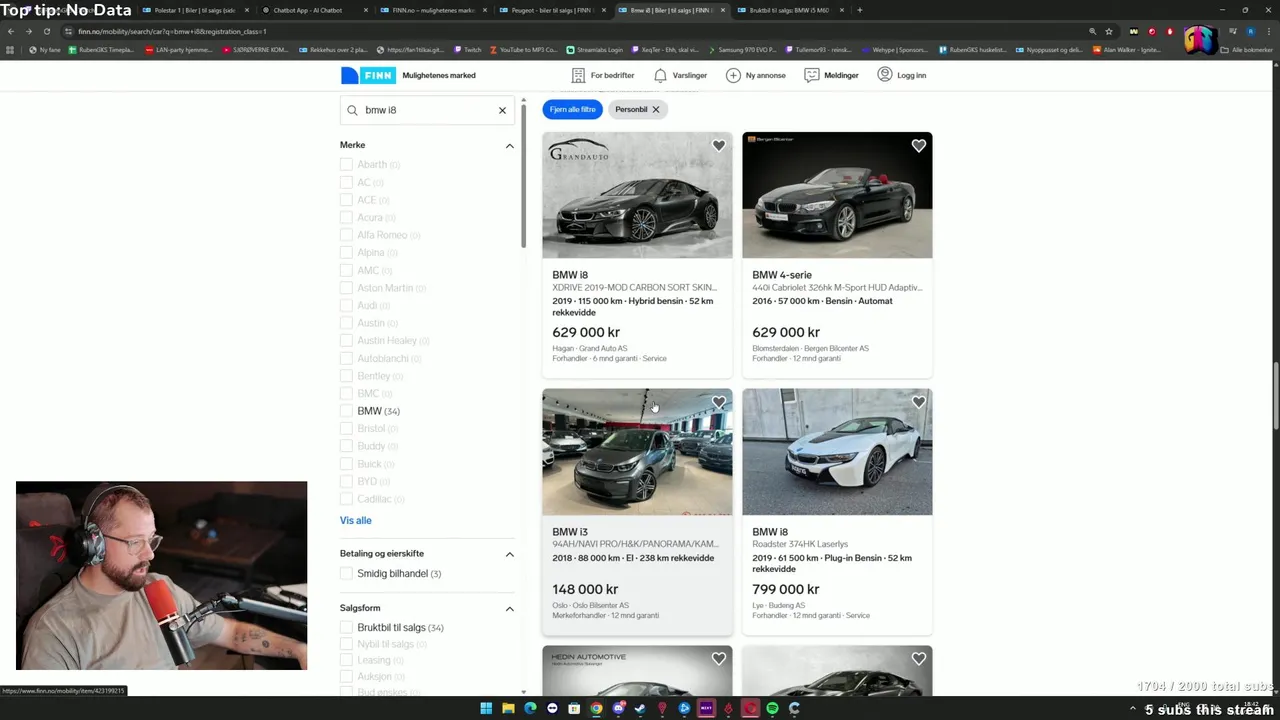Open the BMW i3 listing title
The image size is (1280, 720).
pos(570,532)
